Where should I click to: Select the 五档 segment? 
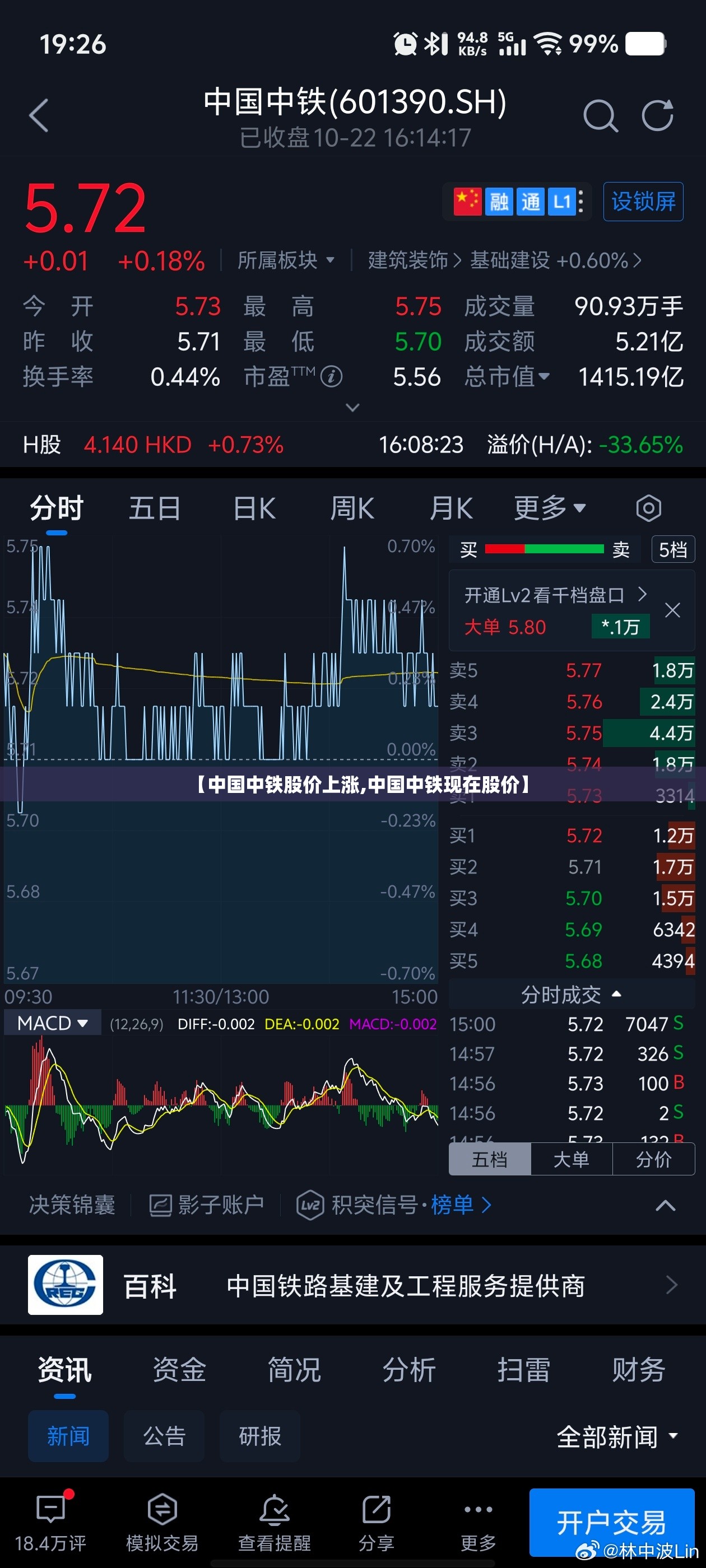tap(490, 1159)
